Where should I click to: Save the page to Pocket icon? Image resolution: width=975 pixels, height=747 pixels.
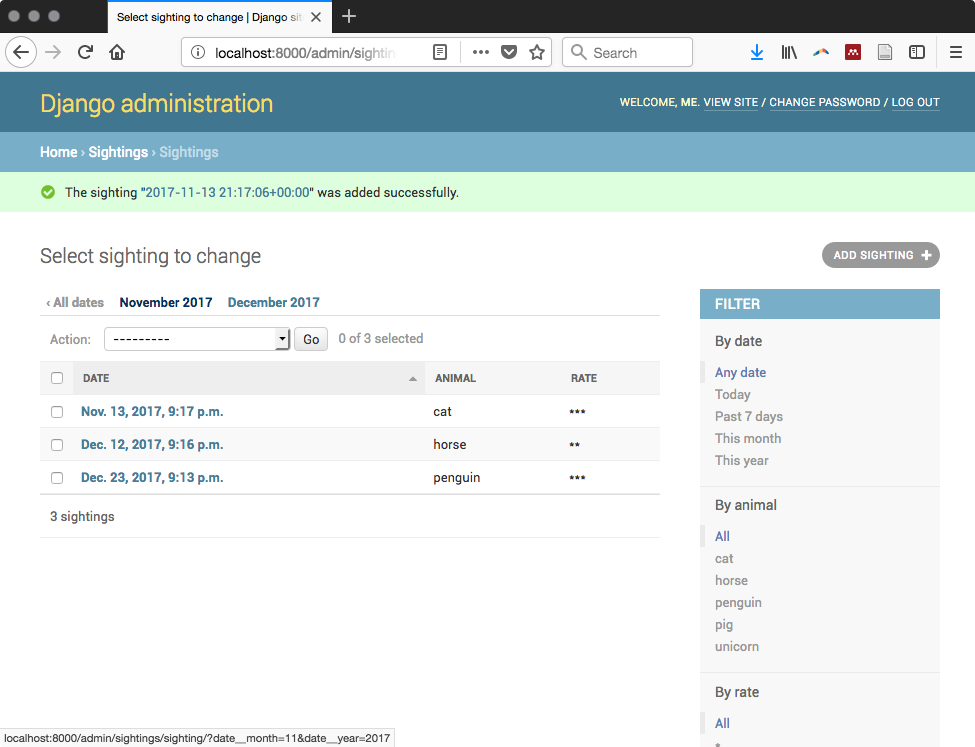point(509,53)
